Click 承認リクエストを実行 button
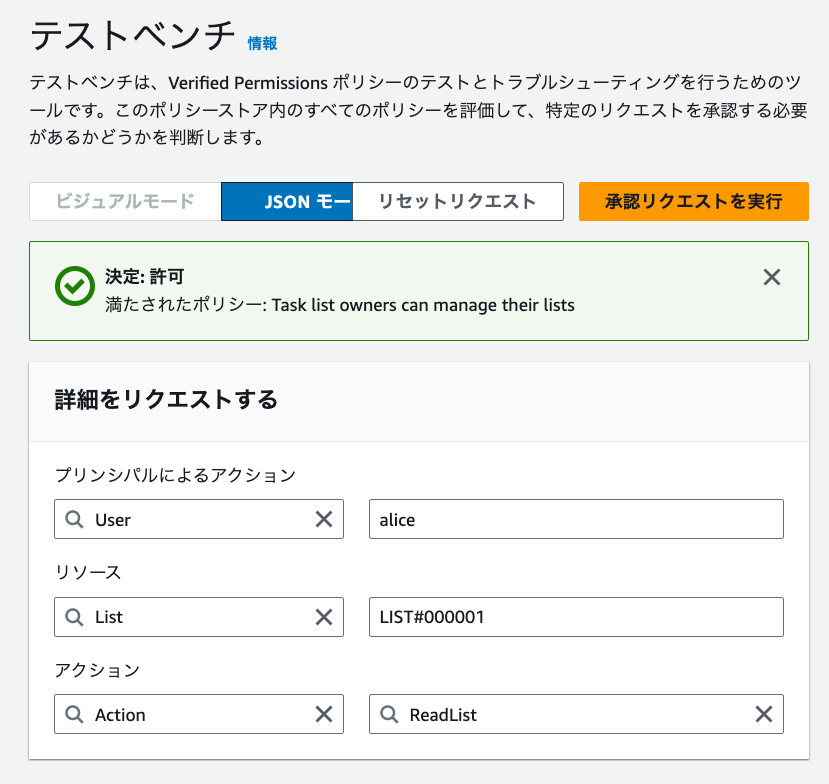Viewport: 829px width, 784px height. pos(693,201)
